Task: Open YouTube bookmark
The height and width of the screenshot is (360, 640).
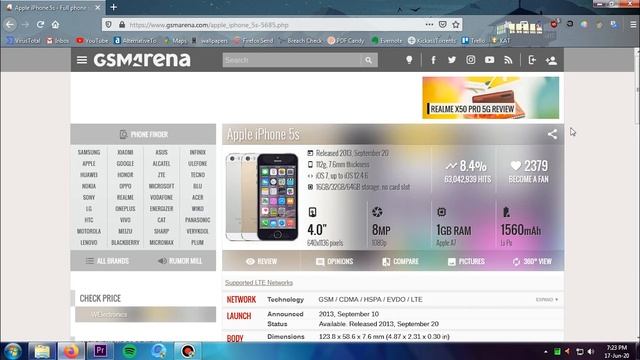Action: [92, 40]
